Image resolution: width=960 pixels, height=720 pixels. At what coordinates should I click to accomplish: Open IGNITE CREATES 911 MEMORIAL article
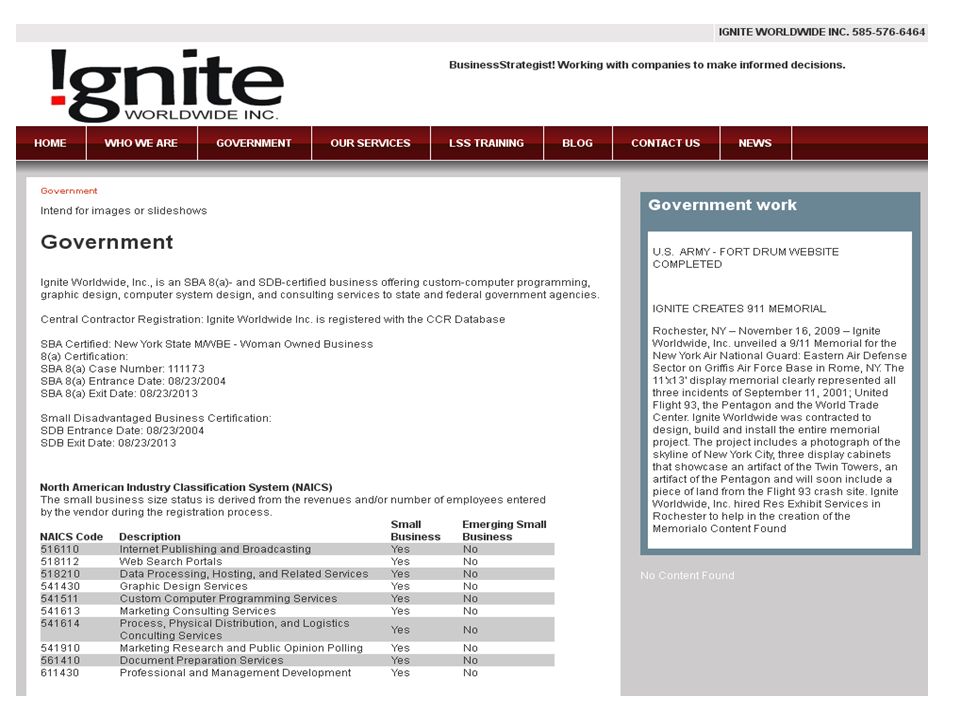[739, 309]
